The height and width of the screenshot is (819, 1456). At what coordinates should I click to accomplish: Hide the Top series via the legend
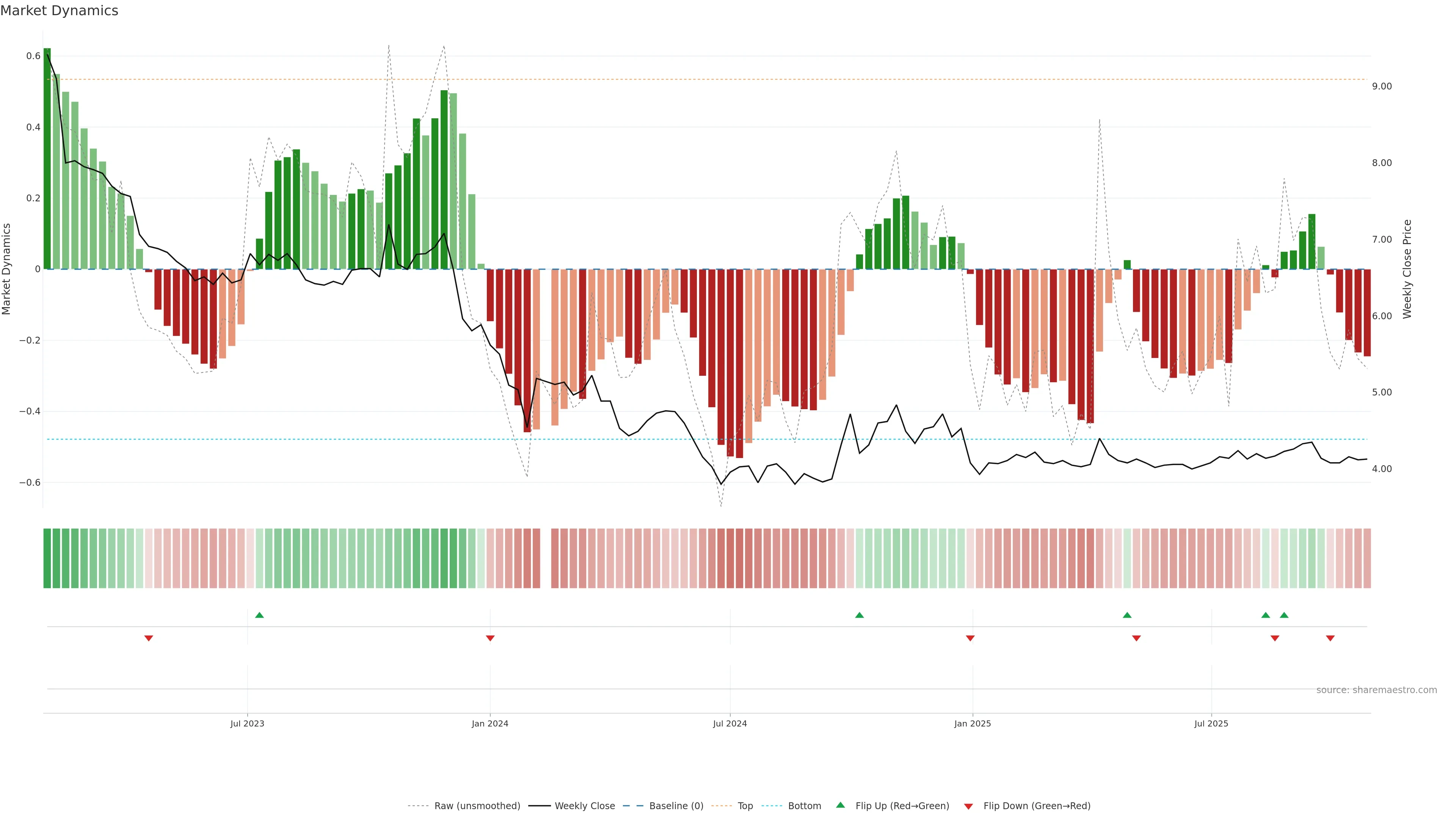coord(745,806)
